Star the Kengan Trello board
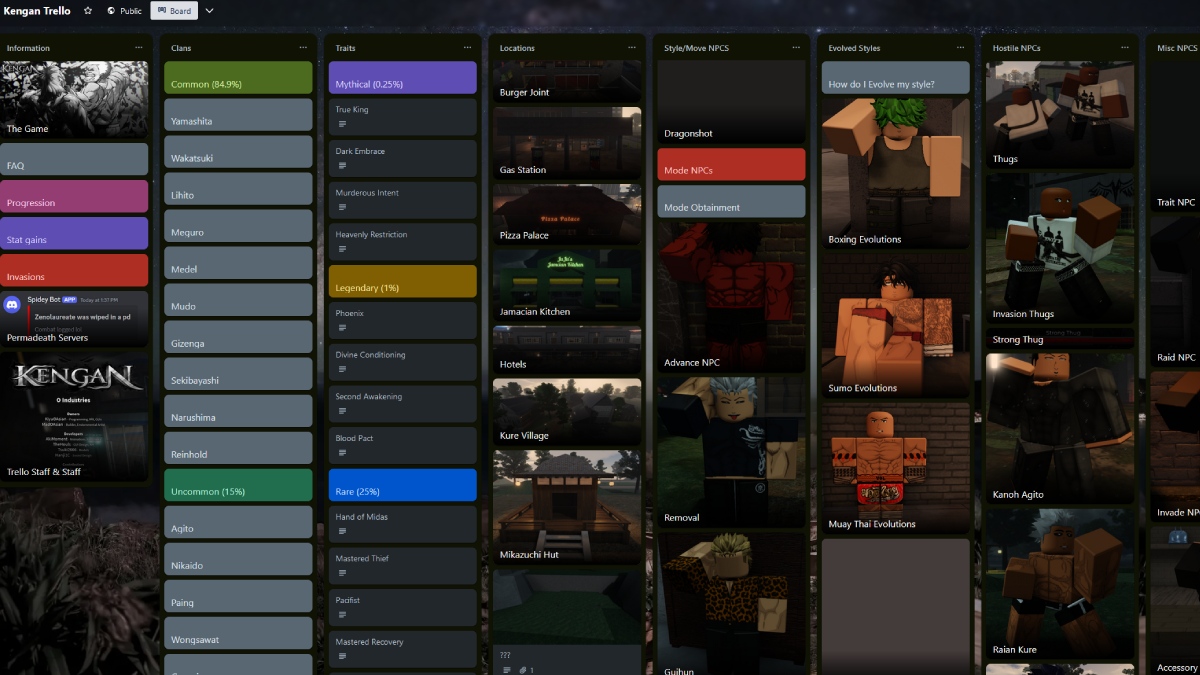 click(88, 11)
